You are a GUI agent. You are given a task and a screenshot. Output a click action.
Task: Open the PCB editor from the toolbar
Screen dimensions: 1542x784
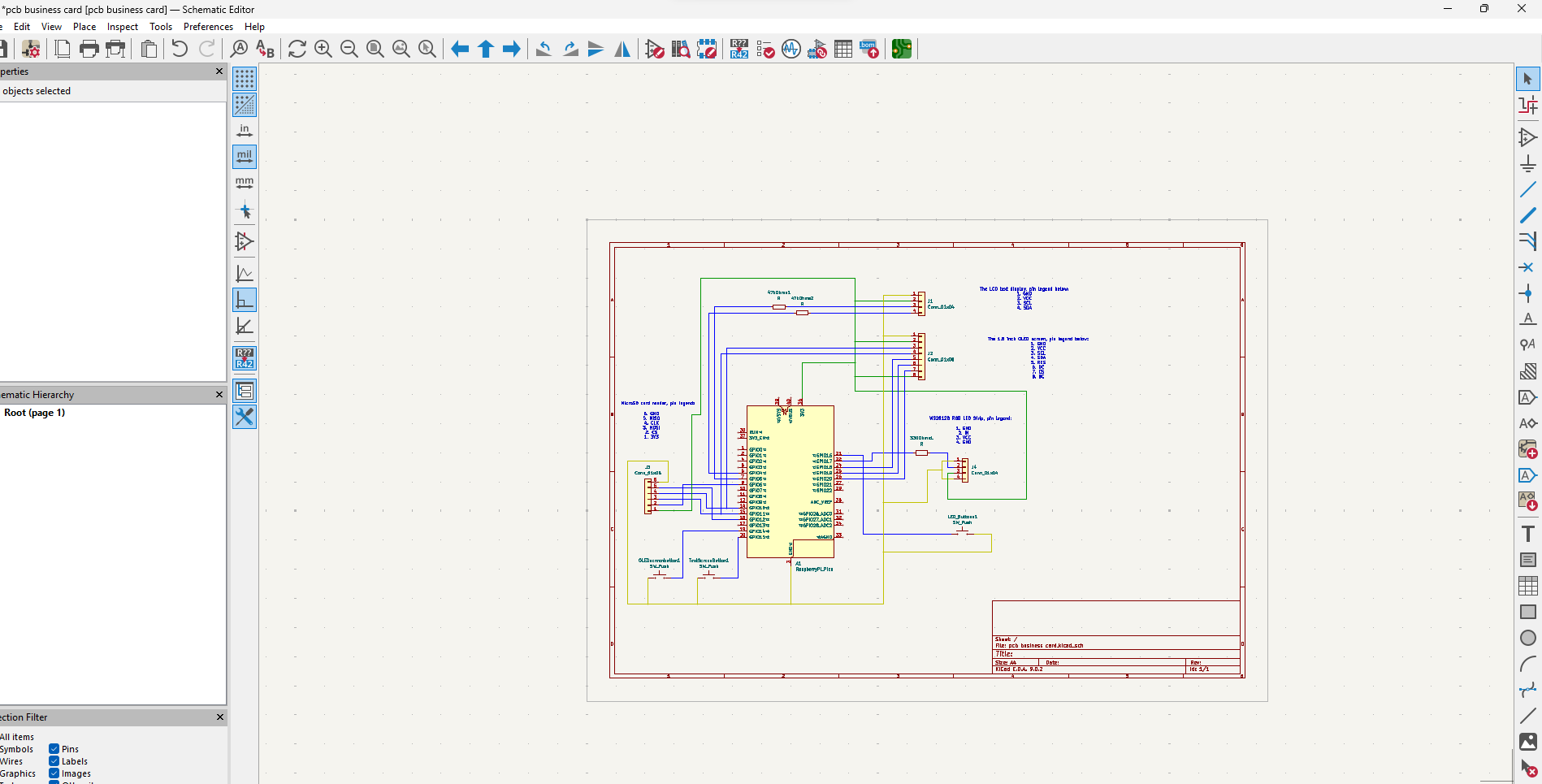coord(901,49)
